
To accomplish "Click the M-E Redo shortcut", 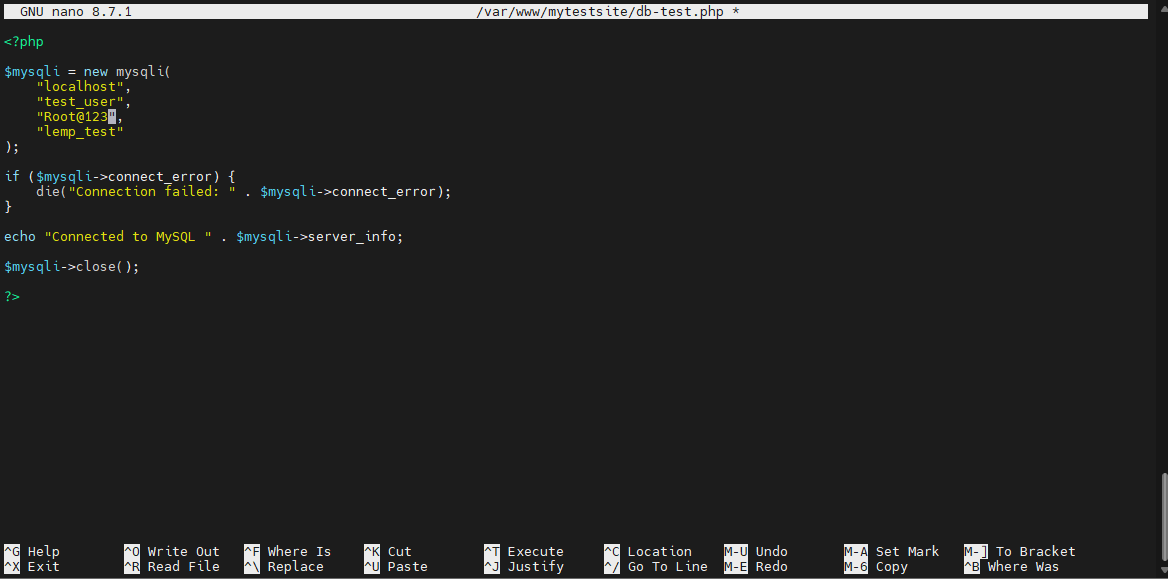I will click(x=756, y=566).
